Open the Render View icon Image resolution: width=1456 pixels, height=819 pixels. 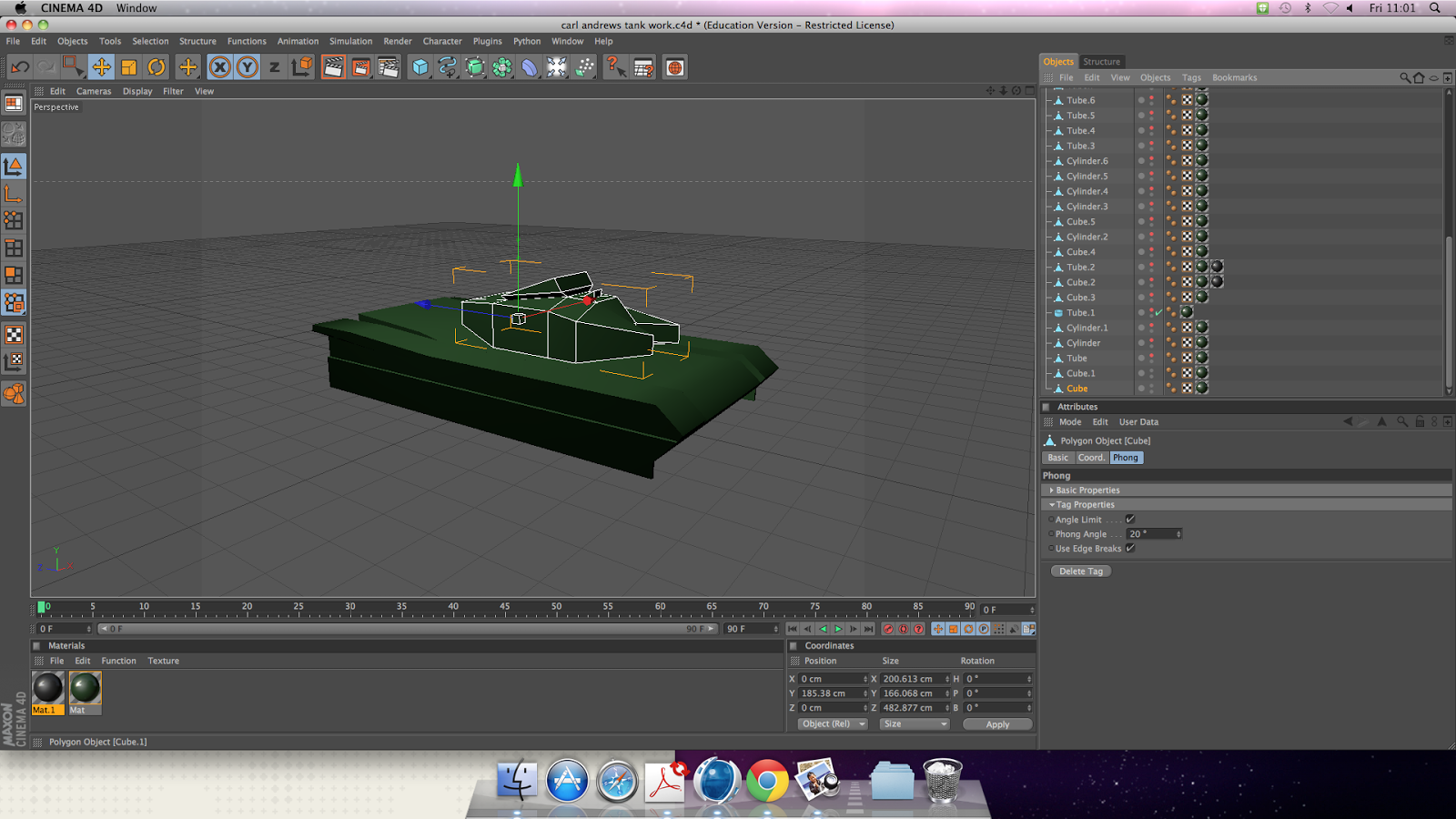[333, 66]
